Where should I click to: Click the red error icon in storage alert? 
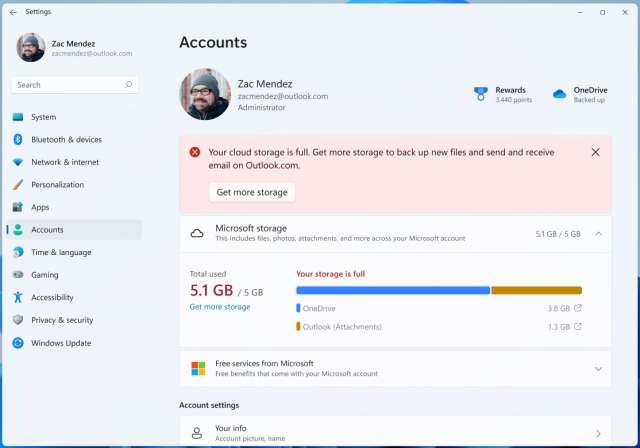point(195,152)
